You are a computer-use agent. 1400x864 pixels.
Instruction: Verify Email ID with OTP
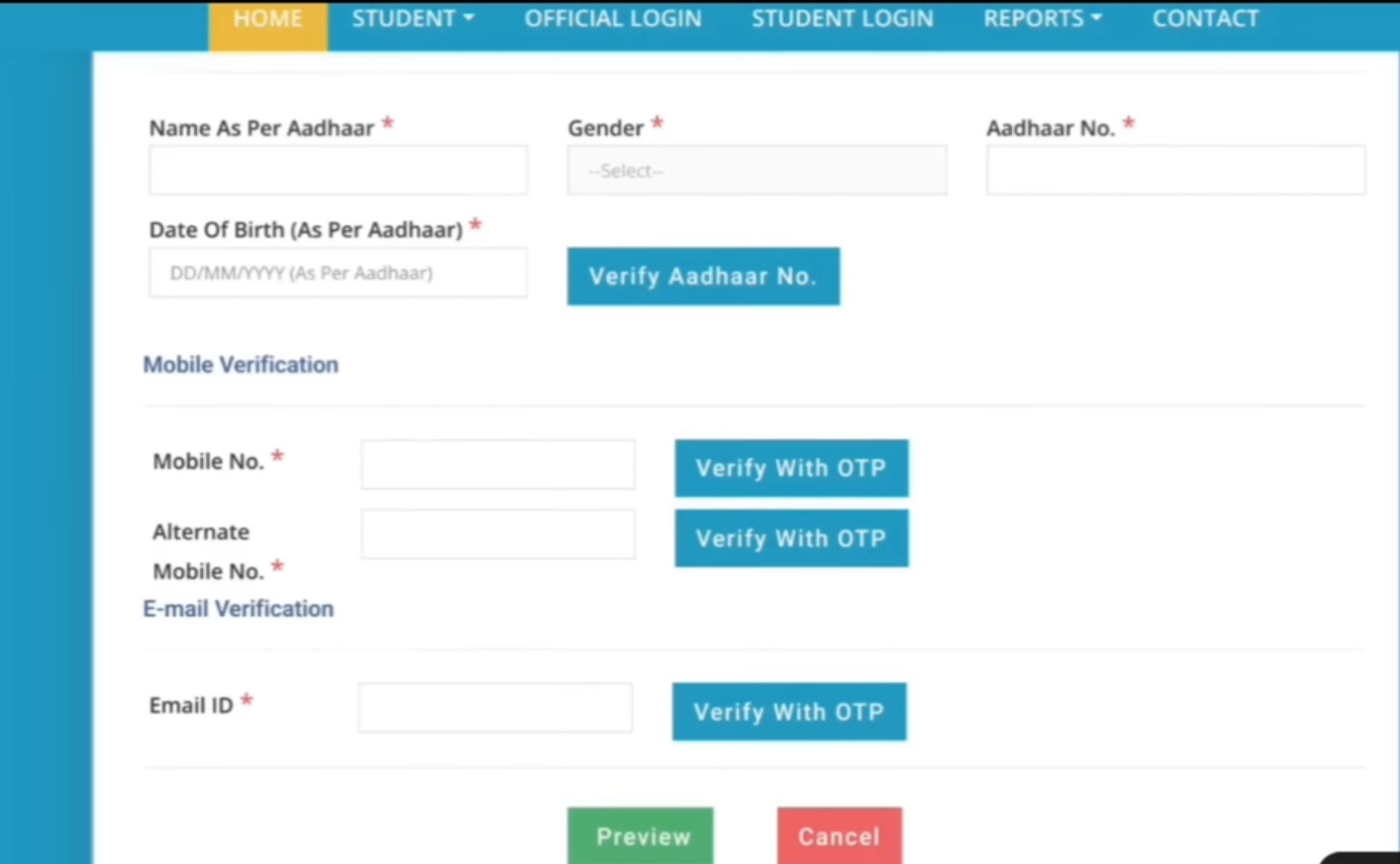789,712
